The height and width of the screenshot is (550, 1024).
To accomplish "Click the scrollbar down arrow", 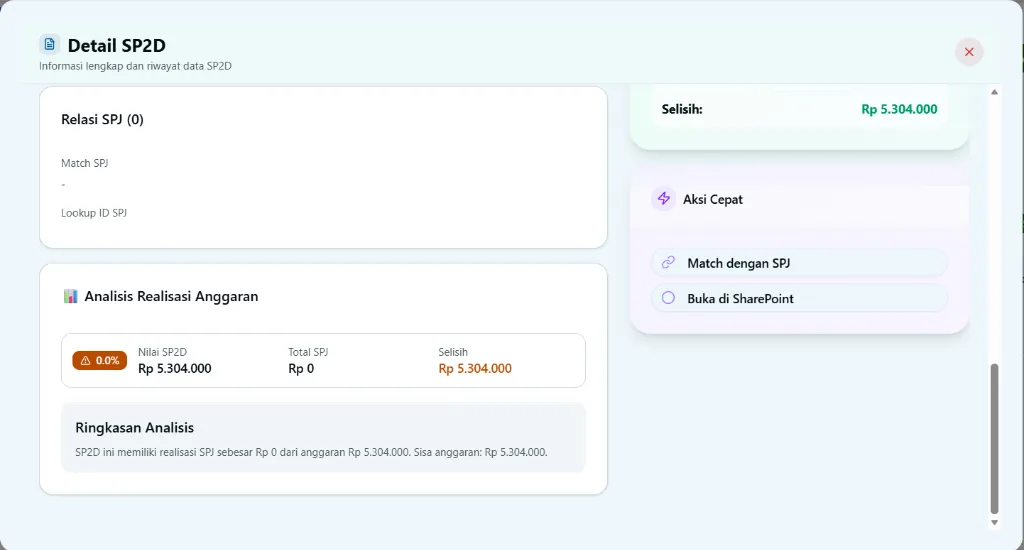I will (x=994, y=522).
